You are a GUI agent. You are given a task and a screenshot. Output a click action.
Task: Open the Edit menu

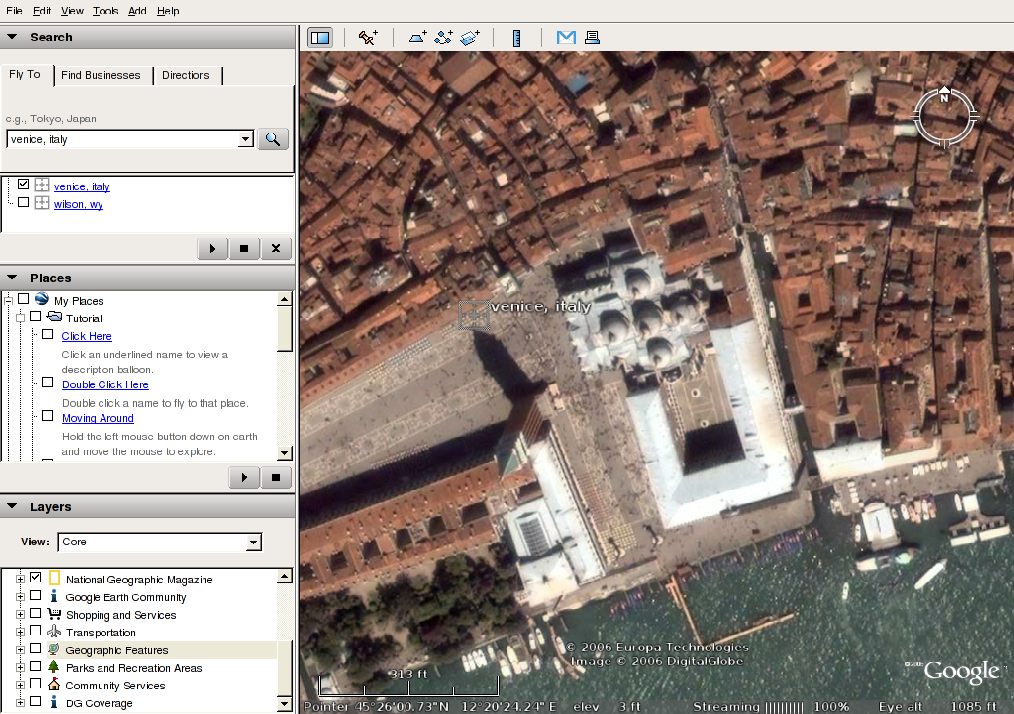point(42,10)
